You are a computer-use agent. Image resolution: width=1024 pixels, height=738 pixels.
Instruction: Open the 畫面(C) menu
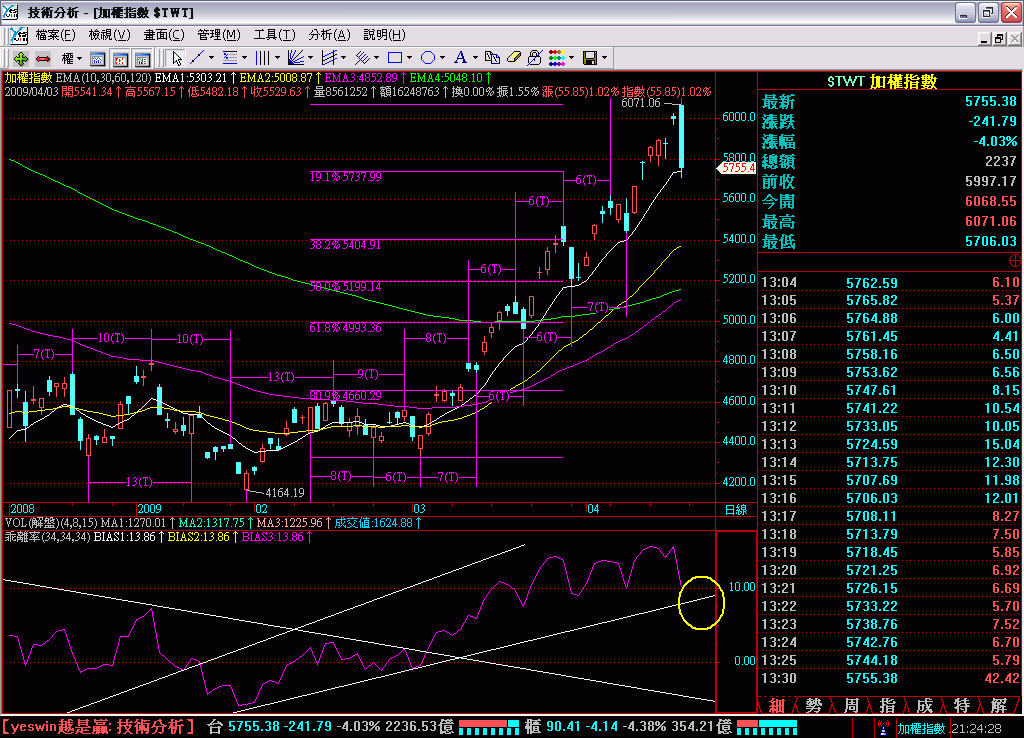click(x=164, y=35)
